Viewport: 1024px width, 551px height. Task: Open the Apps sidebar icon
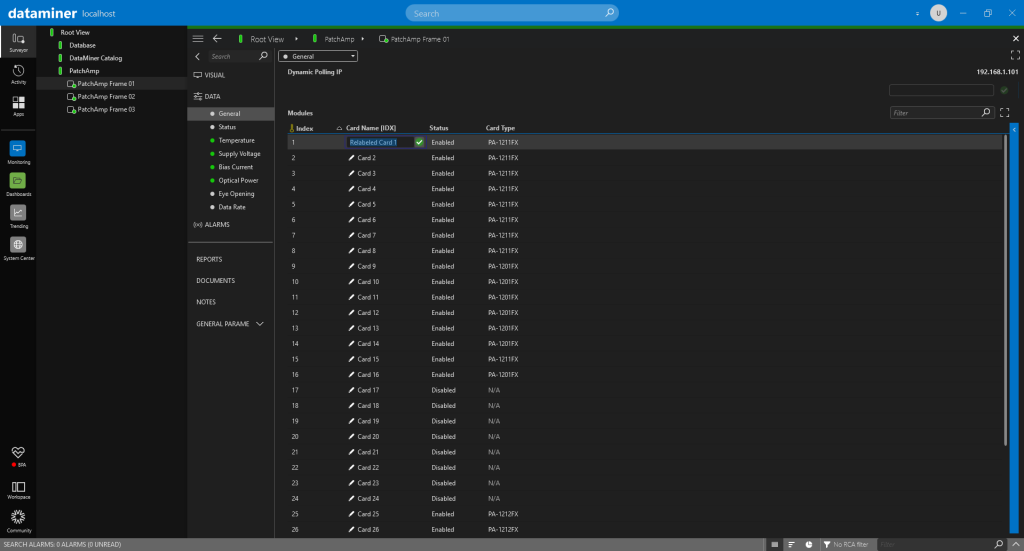coord(18,106)
